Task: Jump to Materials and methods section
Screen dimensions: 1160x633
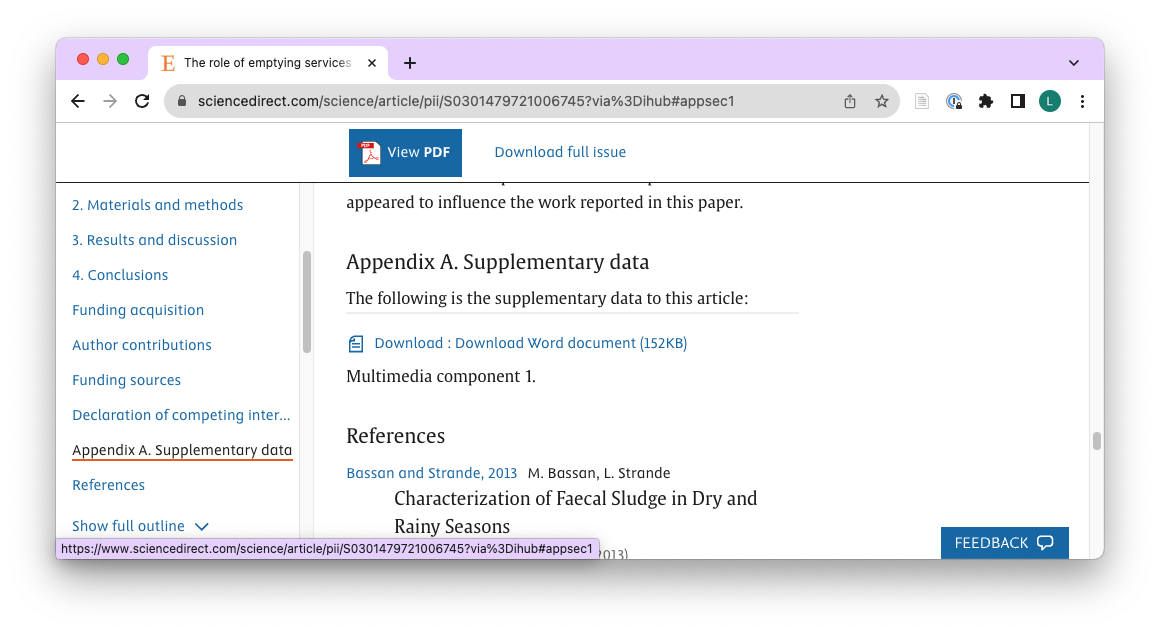Action: coord(157,205)
